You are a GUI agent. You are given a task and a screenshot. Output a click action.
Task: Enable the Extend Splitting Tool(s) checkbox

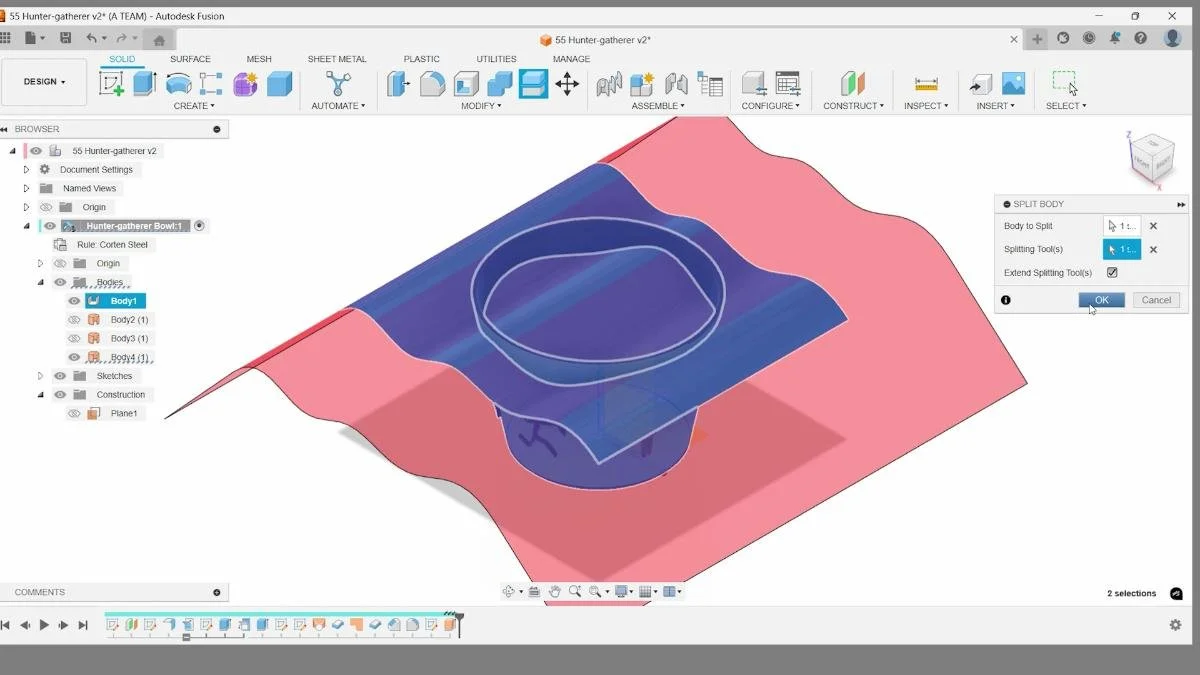coord(1111,271)
